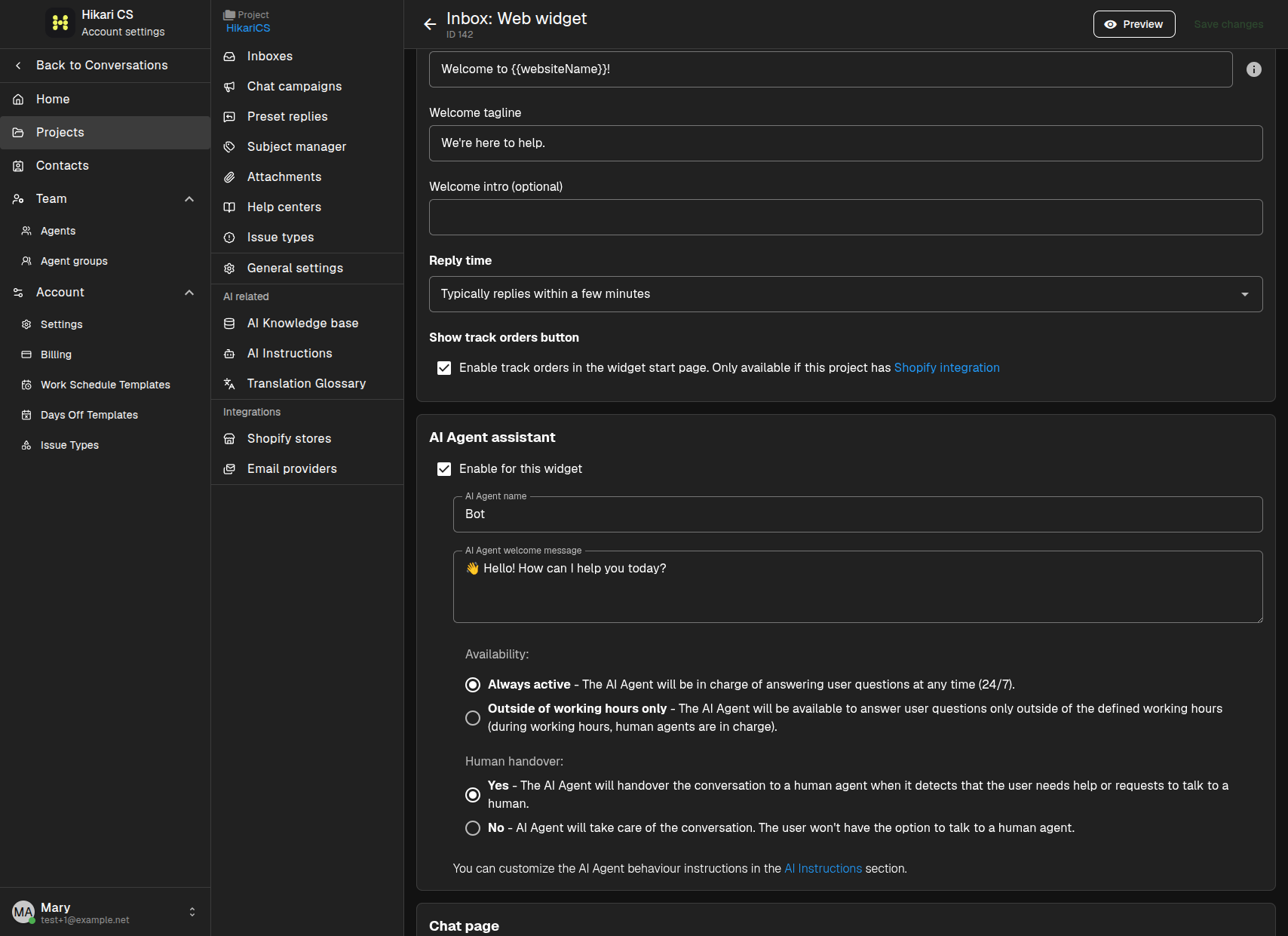1288x936 pixels.
Task: Open the AI Instructions link in text
Action: click(x=823, y=869)
